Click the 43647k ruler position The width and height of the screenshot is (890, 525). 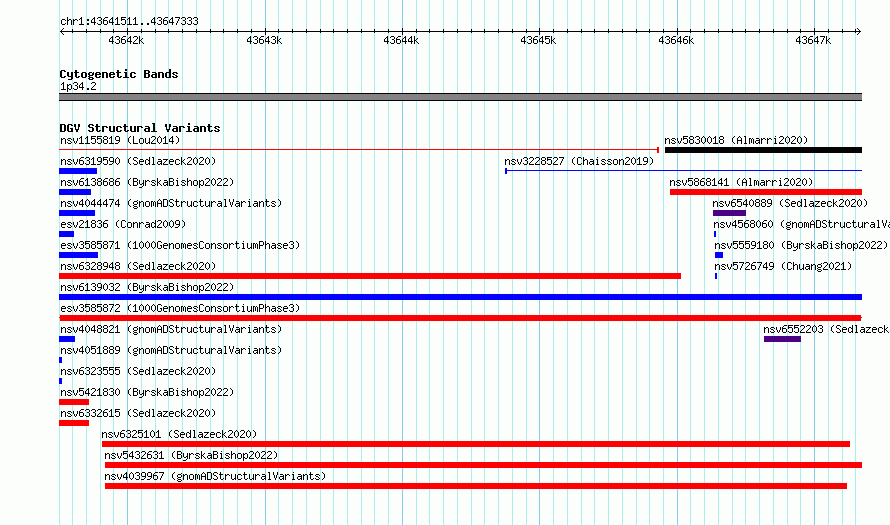point(813,40)
